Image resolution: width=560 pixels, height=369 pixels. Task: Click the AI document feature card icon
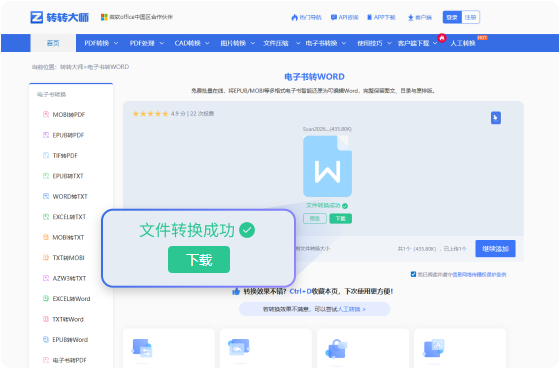pos(434,348)
